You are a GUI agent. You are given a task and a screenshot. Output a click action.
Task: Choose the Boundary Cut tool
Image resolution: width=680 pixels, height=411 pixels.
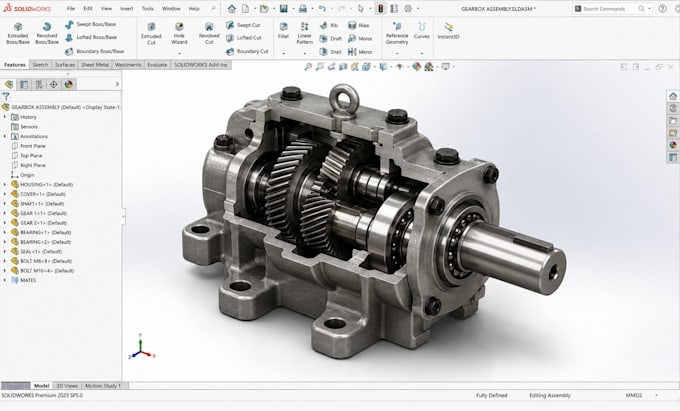click(247, 51)
